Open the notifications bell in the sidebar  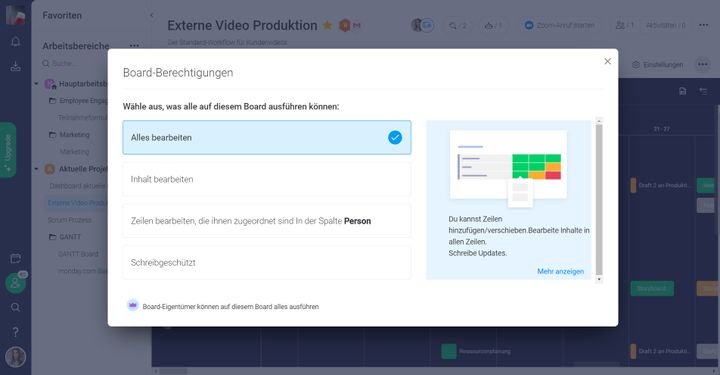click(15, 42)
